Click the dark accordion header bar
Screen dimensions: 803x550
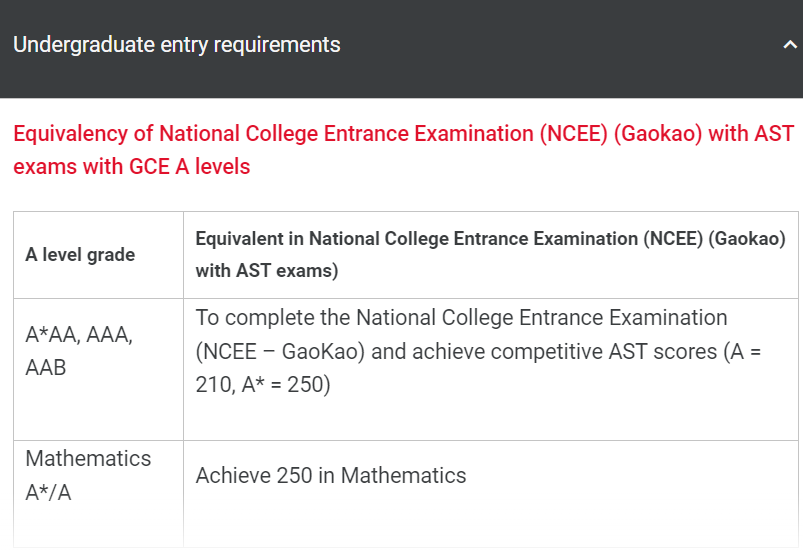pyautogui.click(x=402, y=49)
